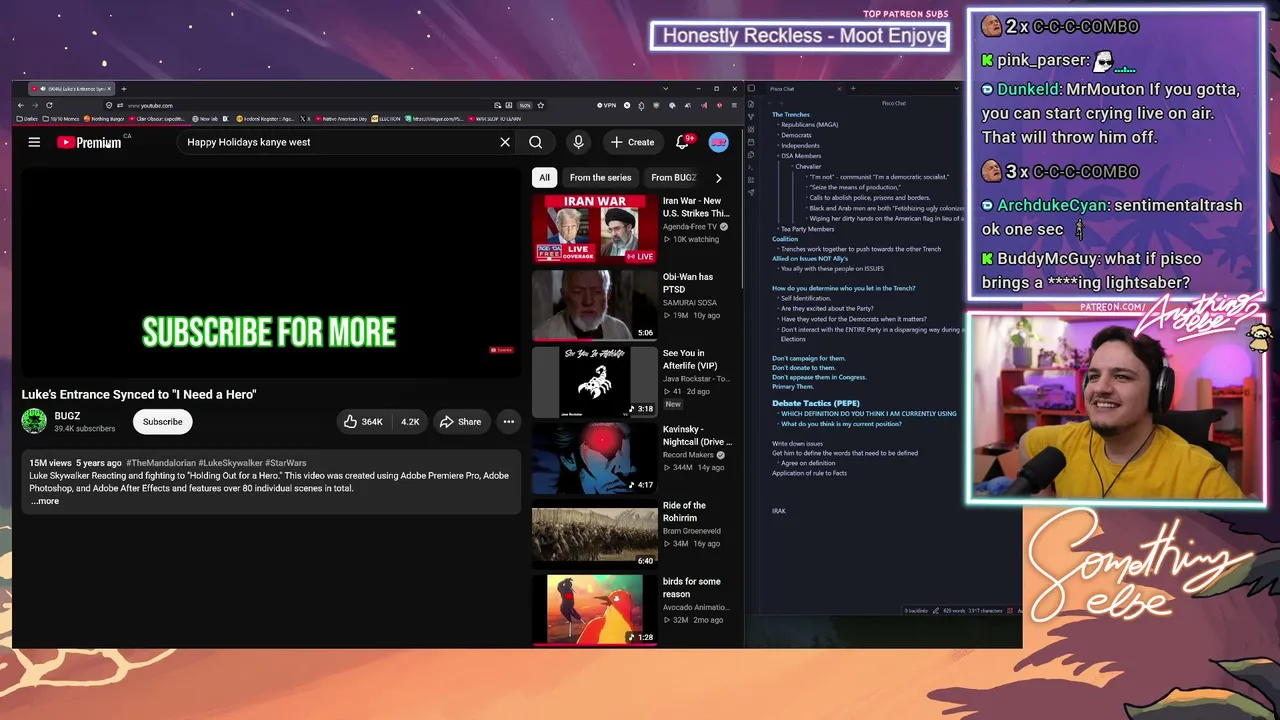Open more actions for the video
This screenshot has height=720, width=1280.
[x=508, y=422]
